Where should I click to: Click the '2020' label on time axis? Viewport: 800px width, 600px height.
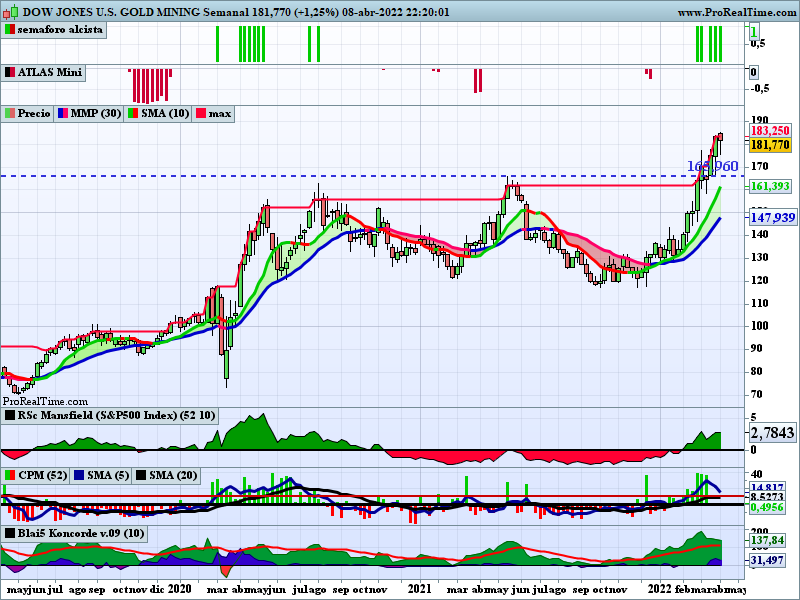180,589
